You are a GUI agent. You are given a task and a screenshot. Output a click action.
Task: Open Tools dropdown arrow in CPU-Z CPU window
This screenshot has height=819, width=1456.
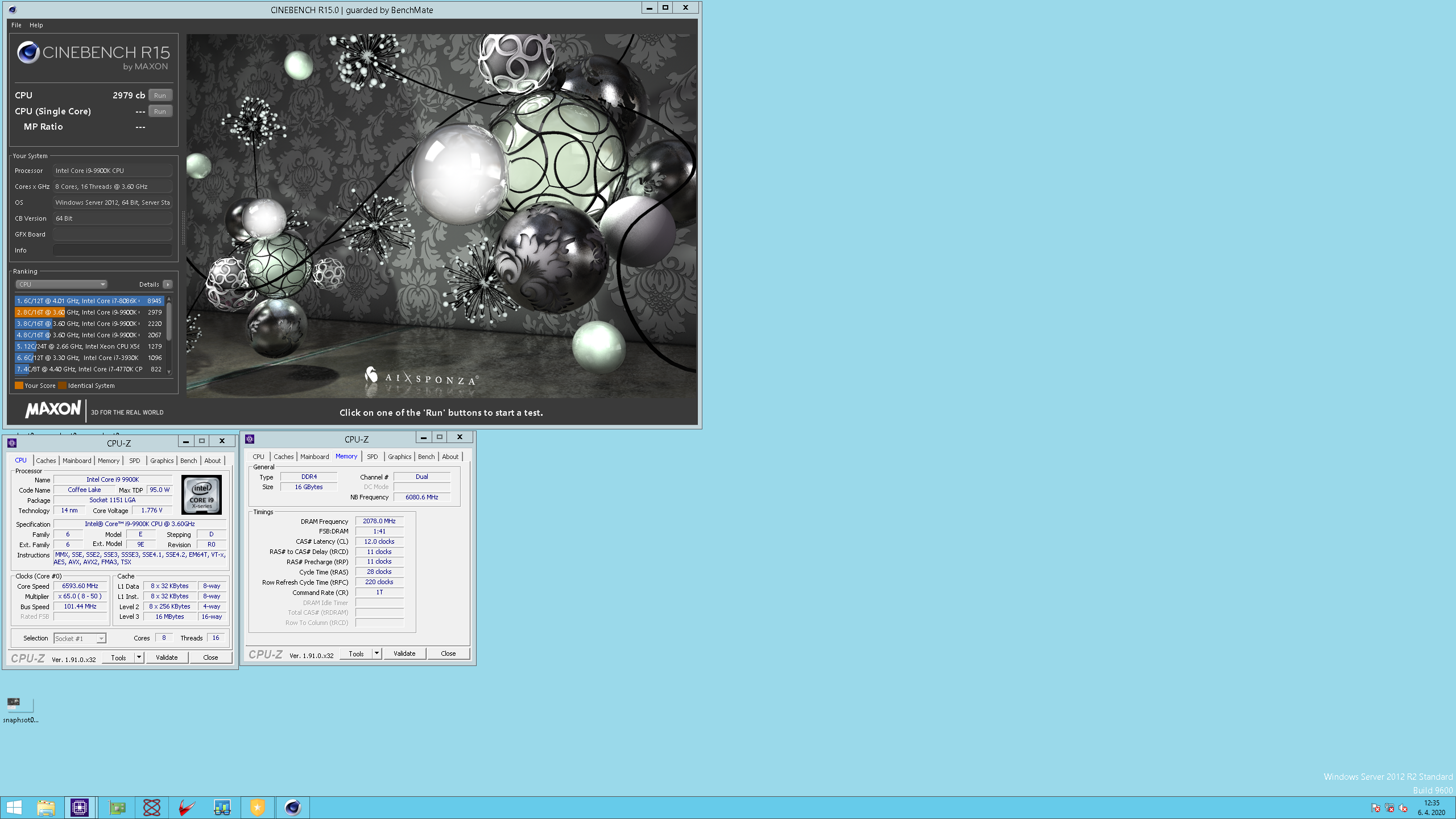pyautogui.click(x=139, y=657)
